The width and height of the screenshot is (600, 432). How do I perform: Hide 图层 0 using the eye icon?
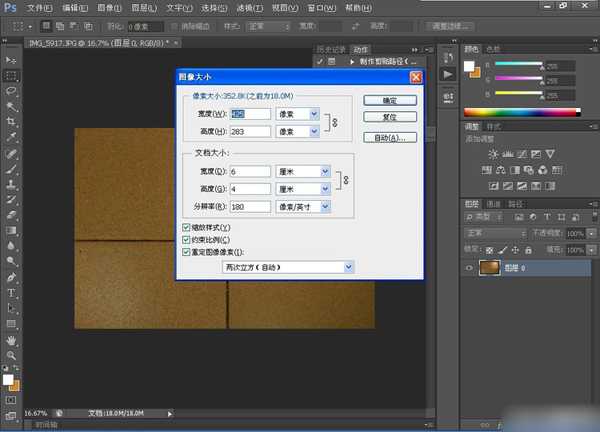[470, 268]
